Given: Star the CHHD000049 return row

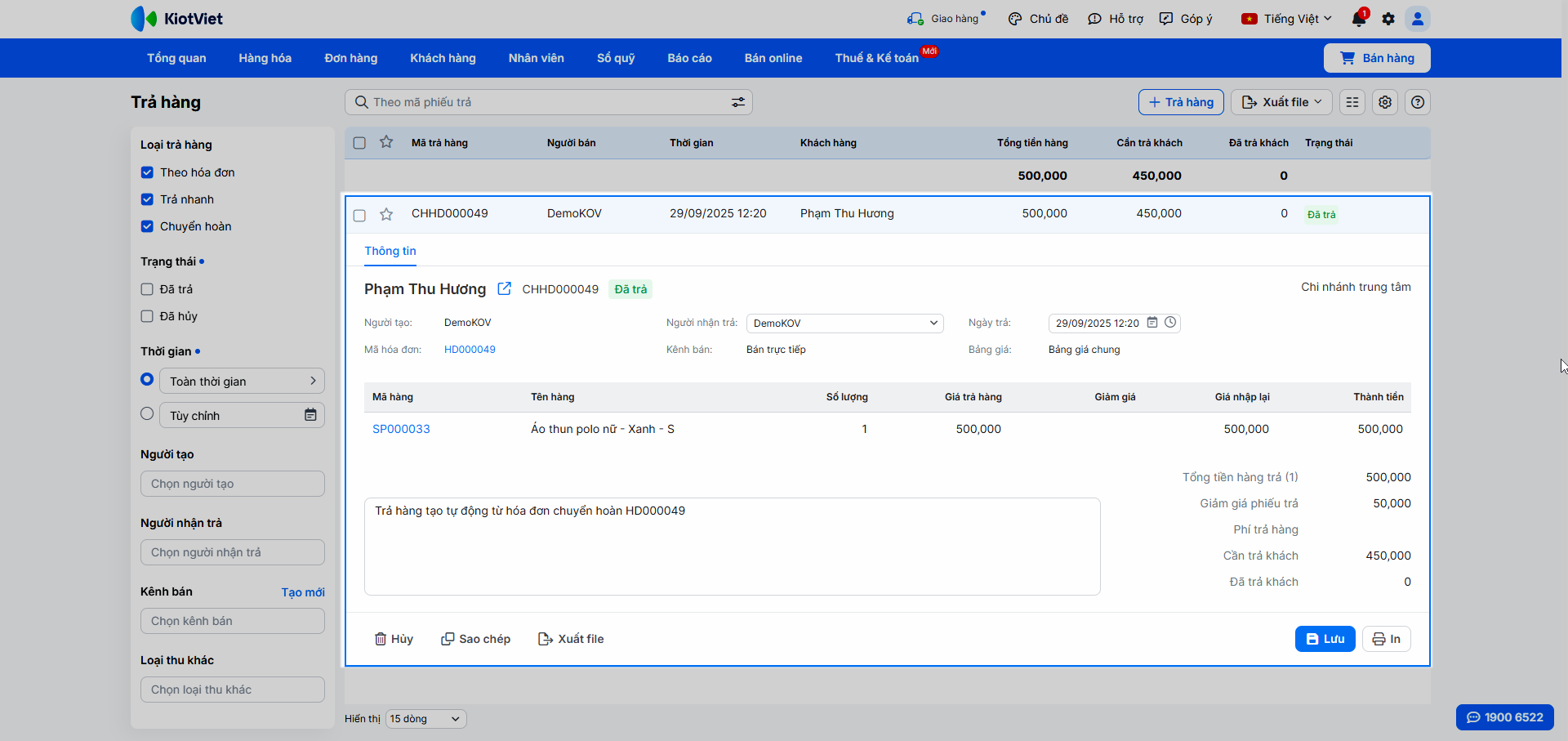Looking at the screenshot, I should [386, 214].
